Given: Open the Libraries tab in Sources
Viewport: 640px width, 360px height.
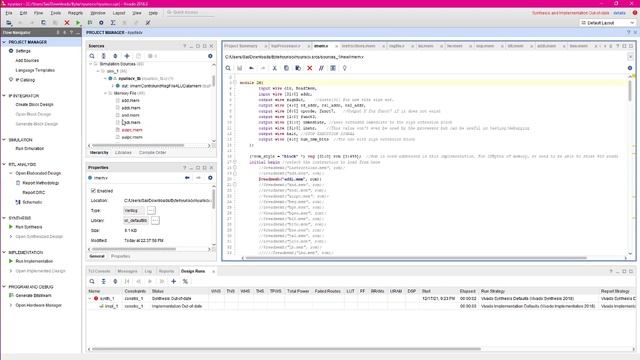Looking at the screenshot, I should tap(123, 153).
